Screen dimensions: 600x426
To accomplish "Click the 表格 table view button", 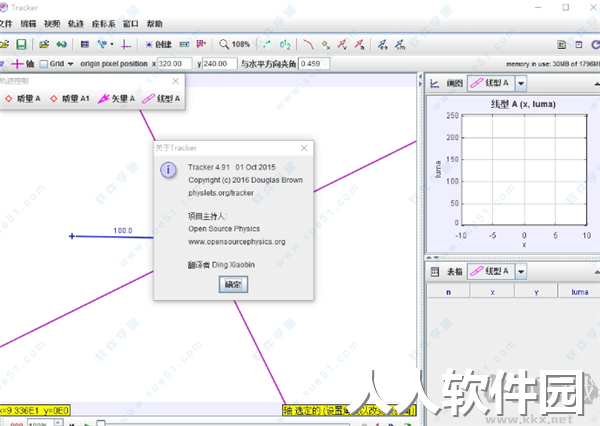I will pos(455,271).
